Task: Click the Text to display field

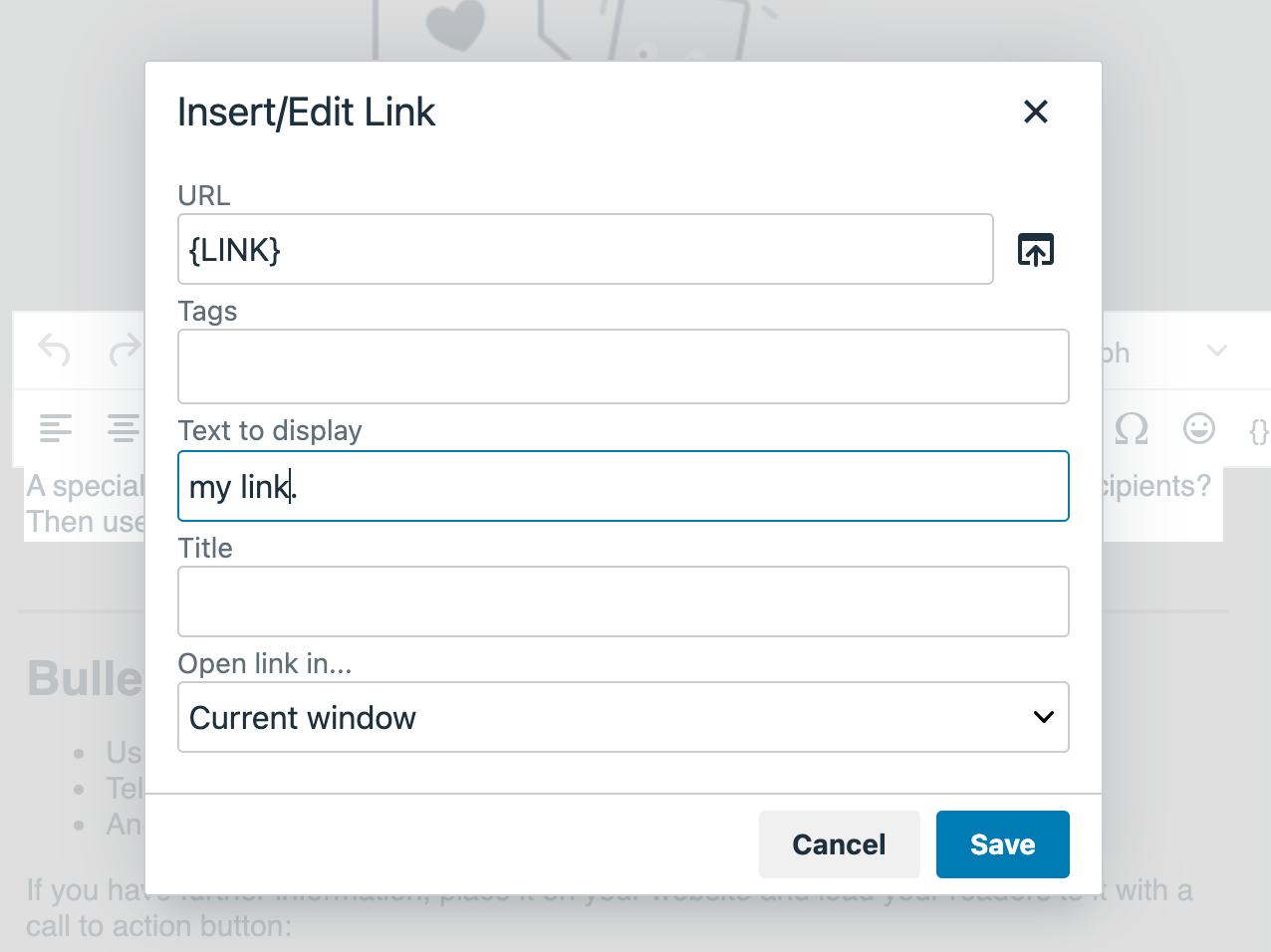Action: 624,486
